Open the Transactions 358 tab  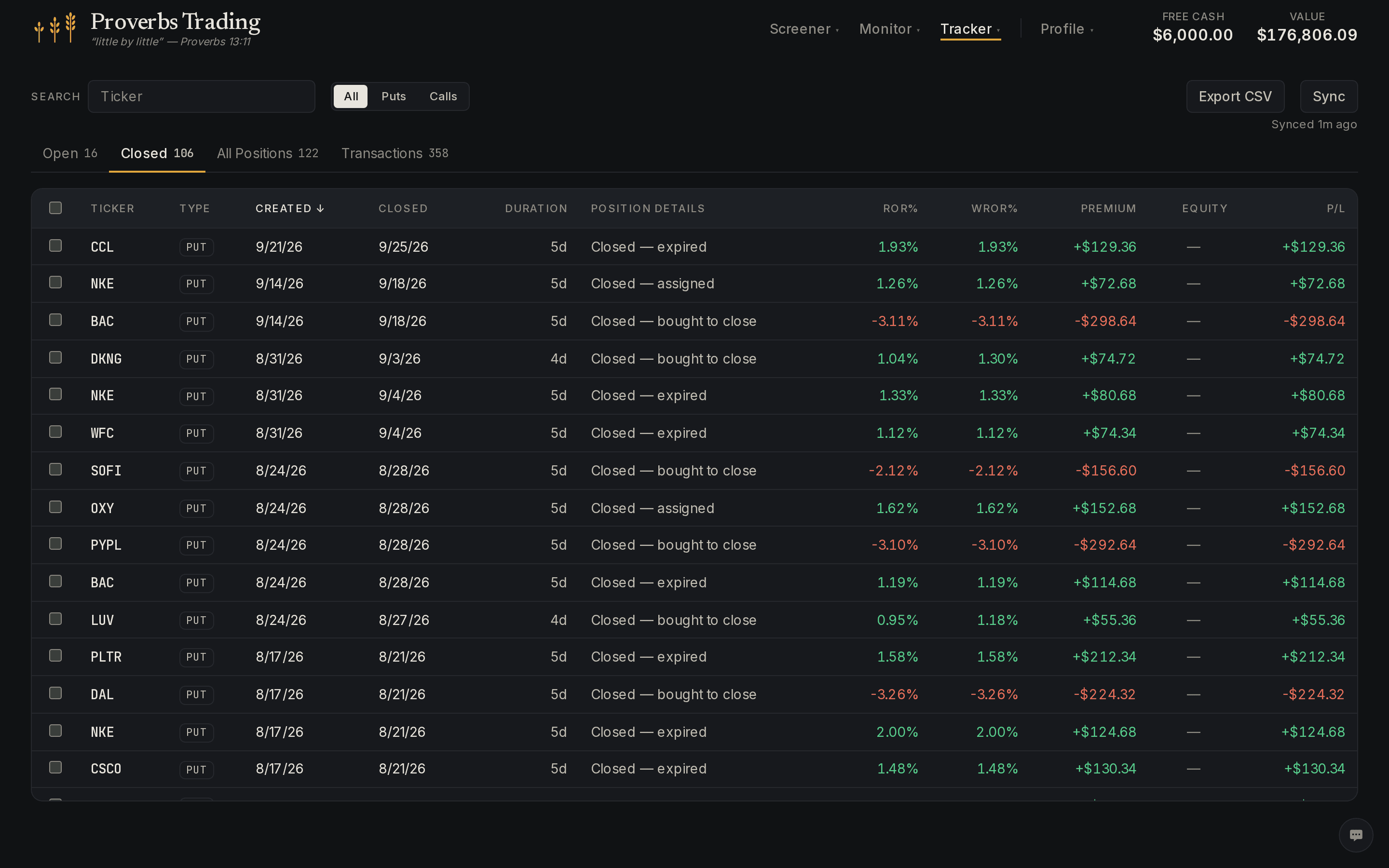(395, 153)
